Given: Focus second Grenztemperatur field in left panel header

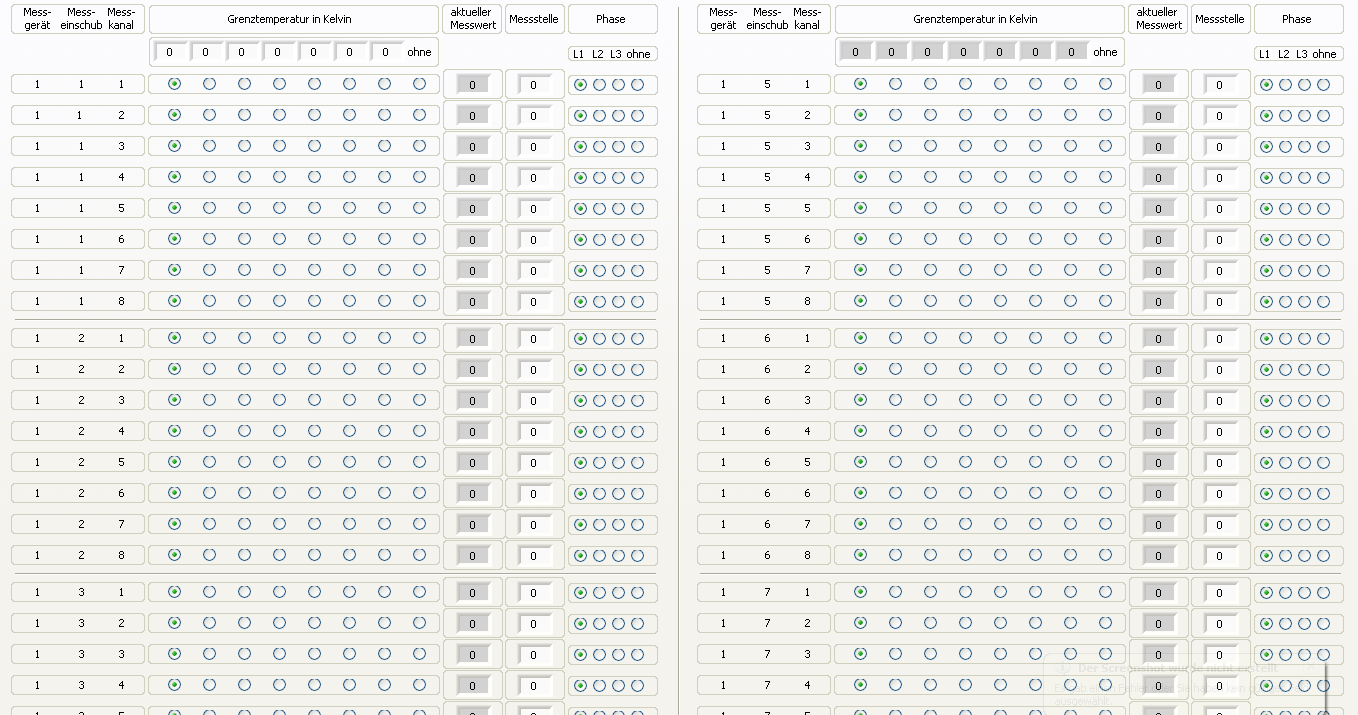Looking at the screenshot, I should click(205, 52).
